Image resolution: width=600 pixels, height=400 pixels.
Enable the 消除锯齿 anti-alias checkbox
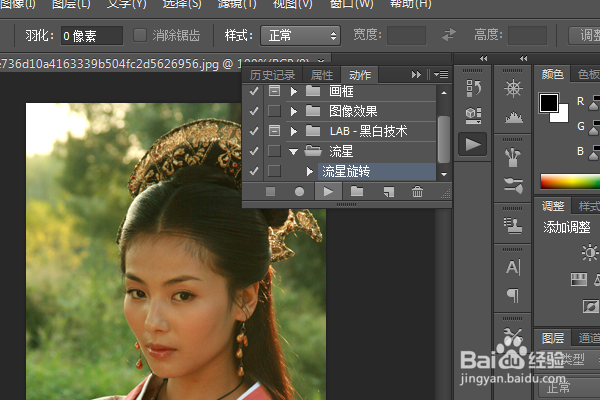click(140, 36)
